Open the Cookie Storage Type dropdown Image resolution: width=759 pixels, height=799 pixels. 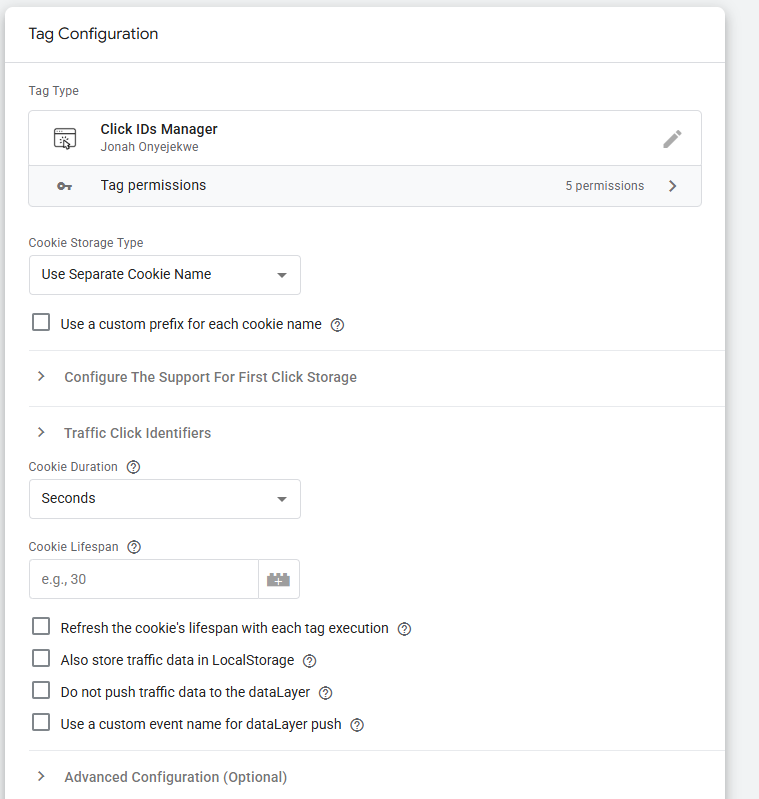164,275
